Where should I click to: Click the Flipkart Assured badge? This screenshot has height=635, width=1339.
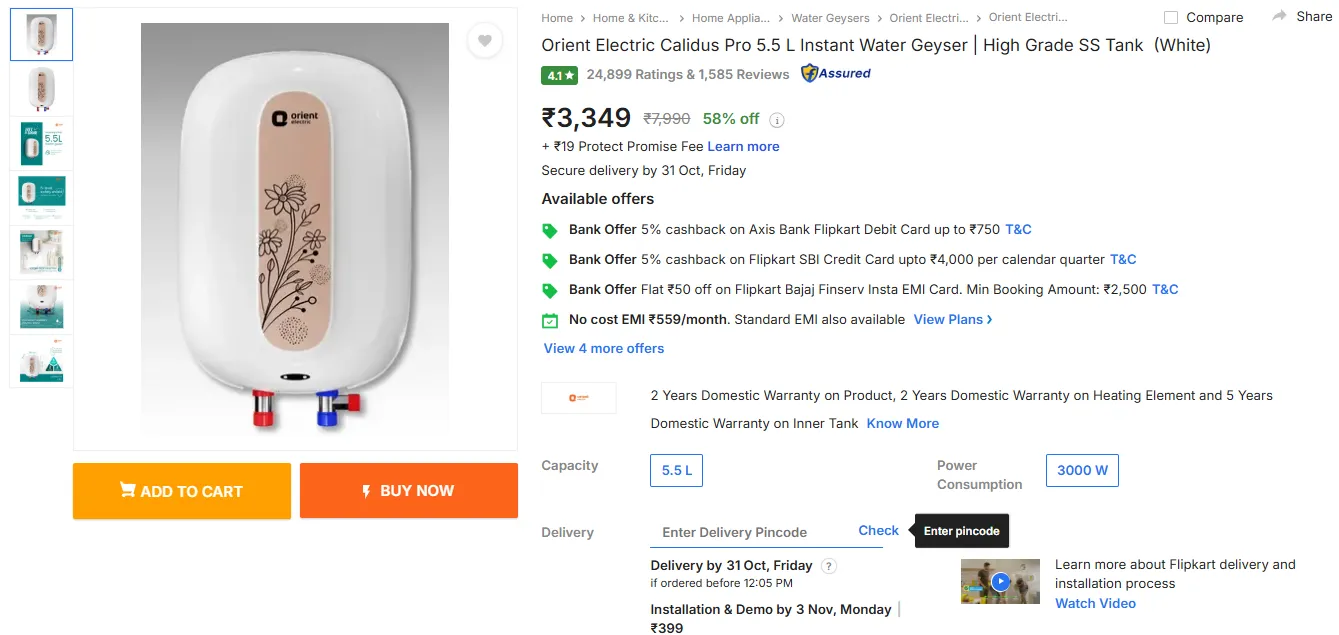836,74
